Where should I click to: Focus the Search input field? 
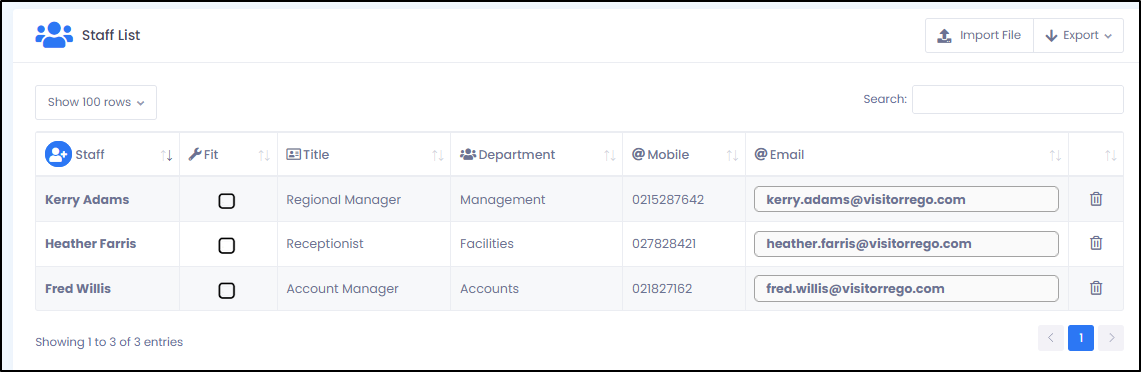1017,100
